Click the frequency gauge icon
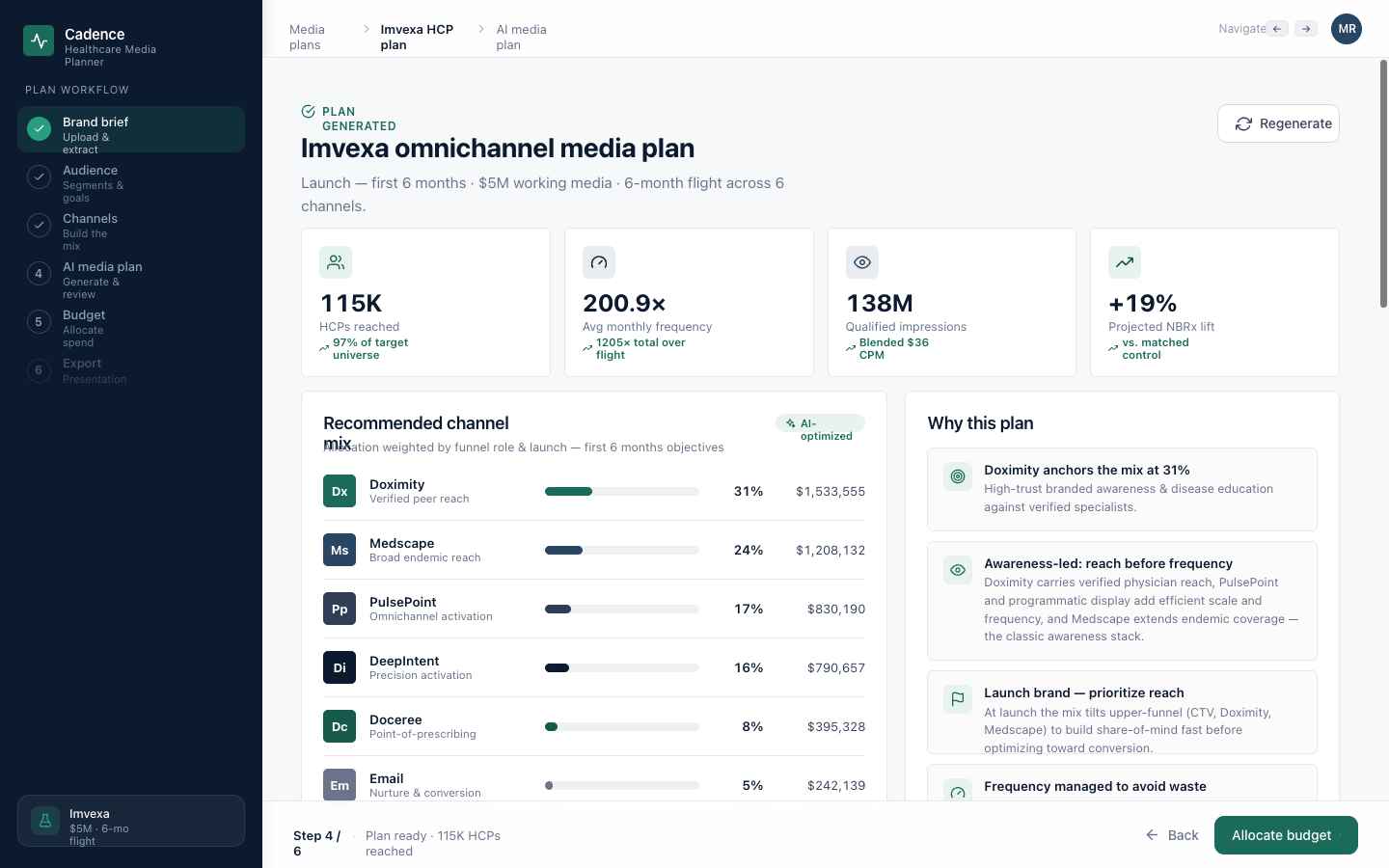Screen dimensions: 1389x868 pyautogui.click(x=599, y=262)
